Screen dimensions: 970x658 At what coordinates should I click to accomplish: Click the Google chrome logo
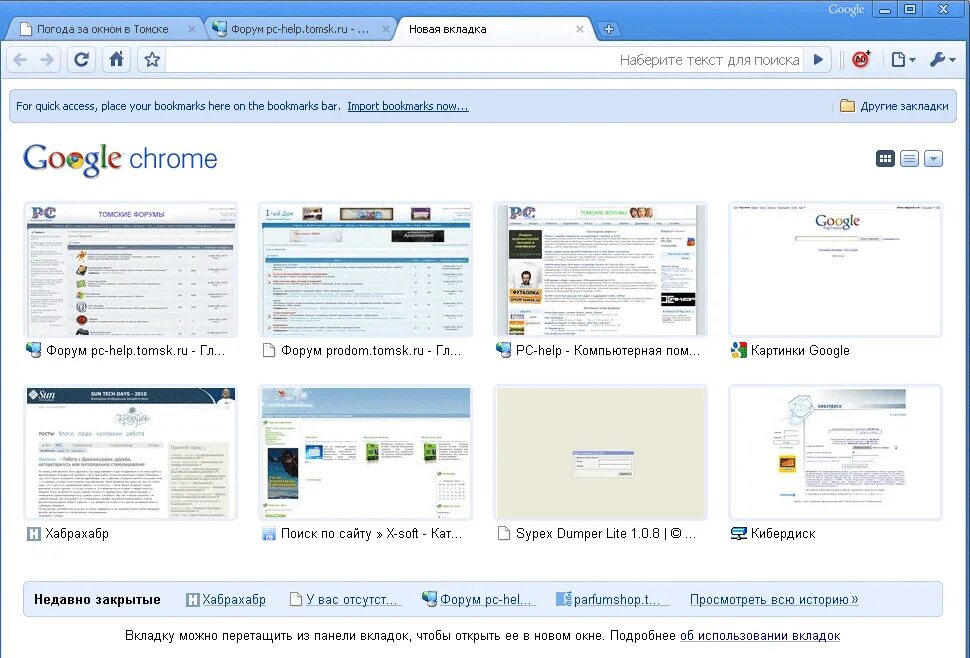pos(120,160)
